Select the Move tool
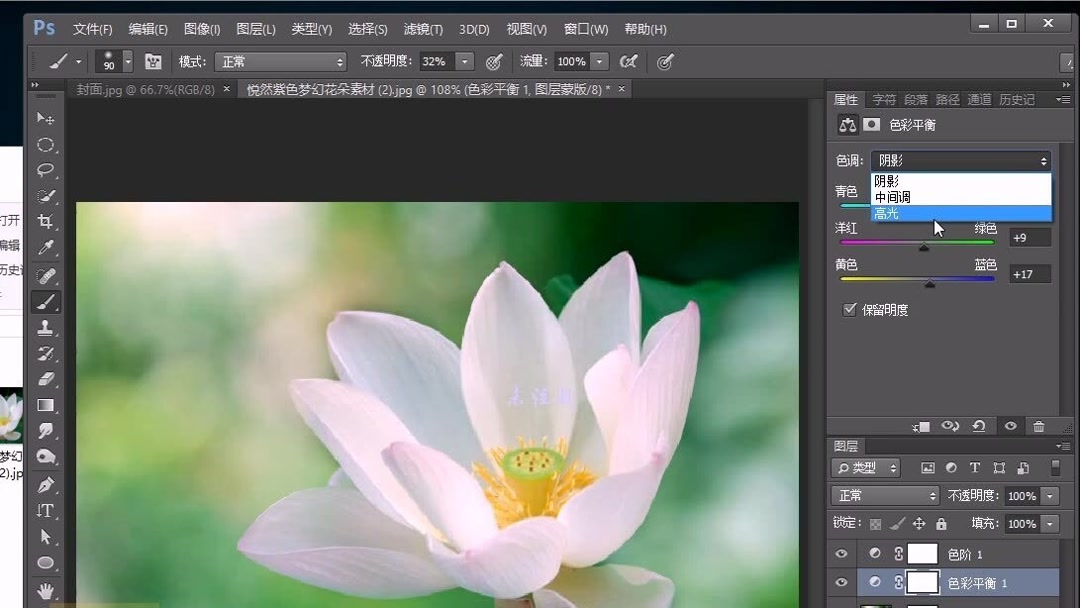 (46, 118)
